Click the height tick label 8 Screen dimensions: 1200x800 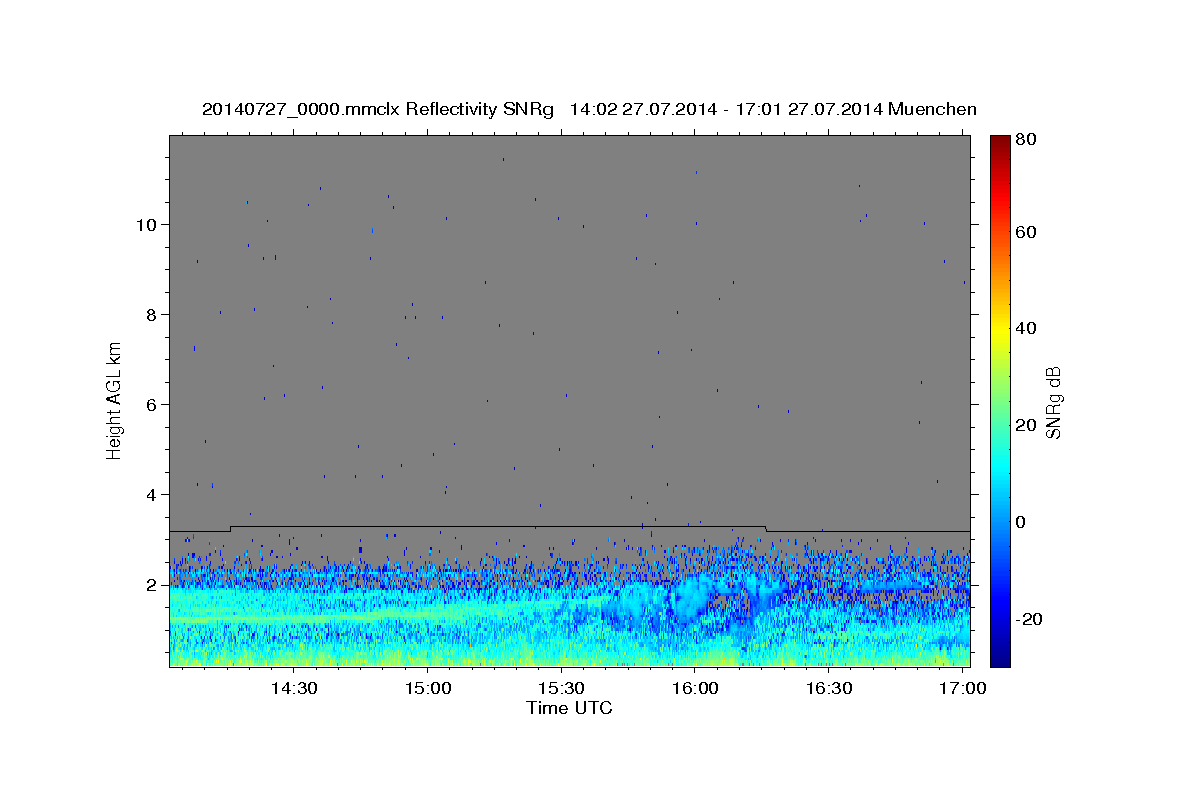point(153,314)
